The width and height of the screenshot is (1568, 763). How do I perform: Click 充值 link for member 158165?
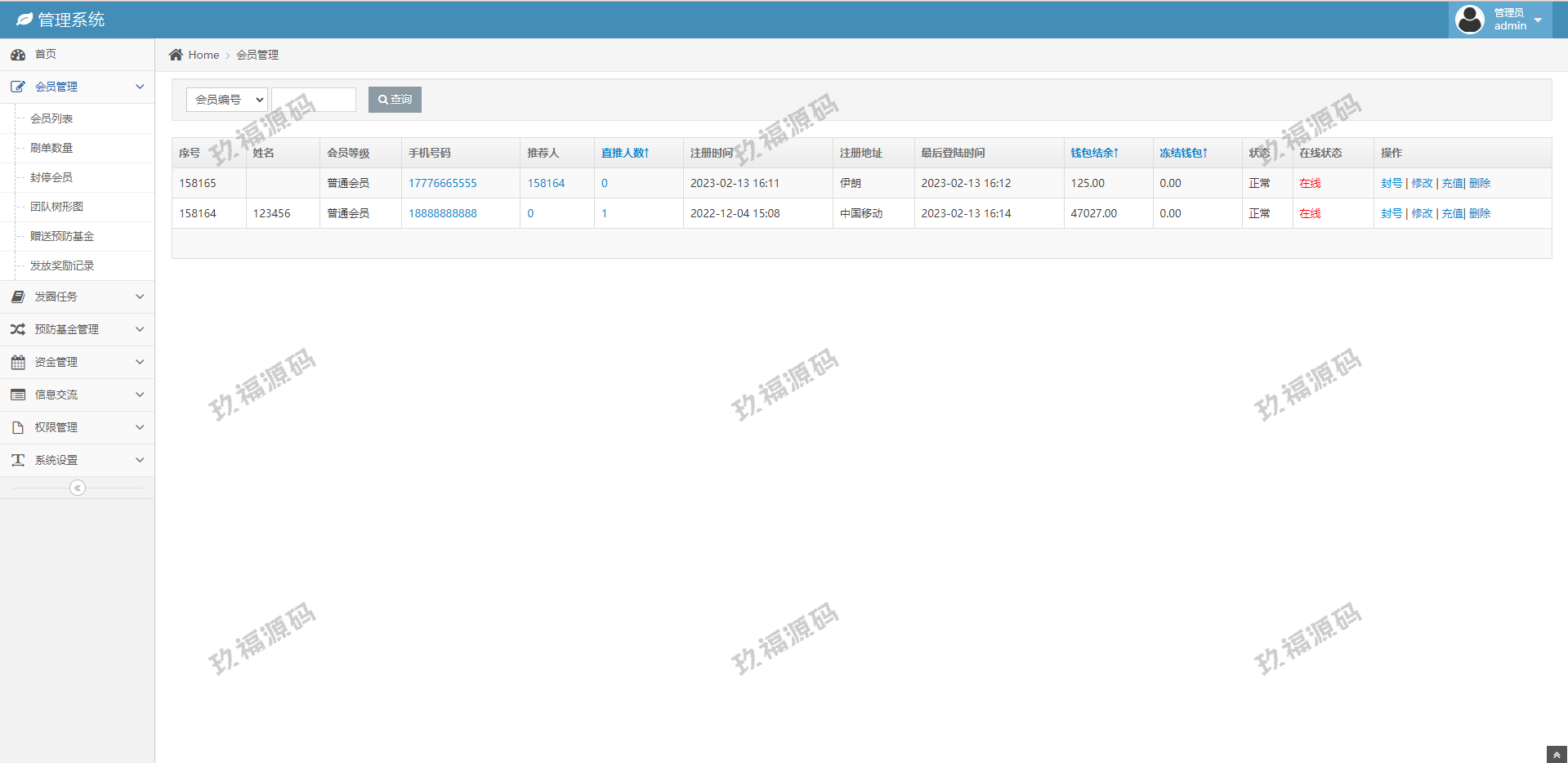[x=1452, y=183]
